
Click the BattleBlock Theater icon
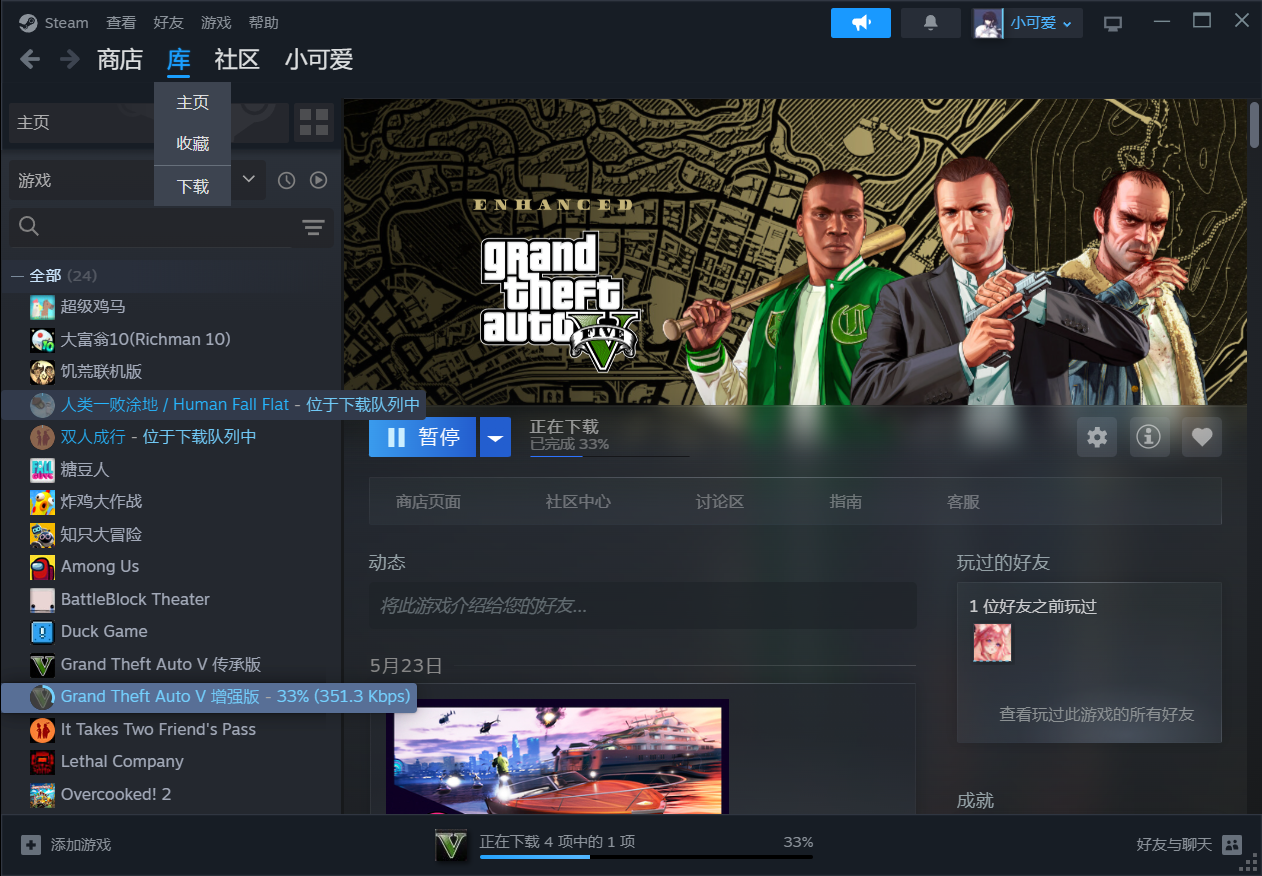tap(42, 600)
